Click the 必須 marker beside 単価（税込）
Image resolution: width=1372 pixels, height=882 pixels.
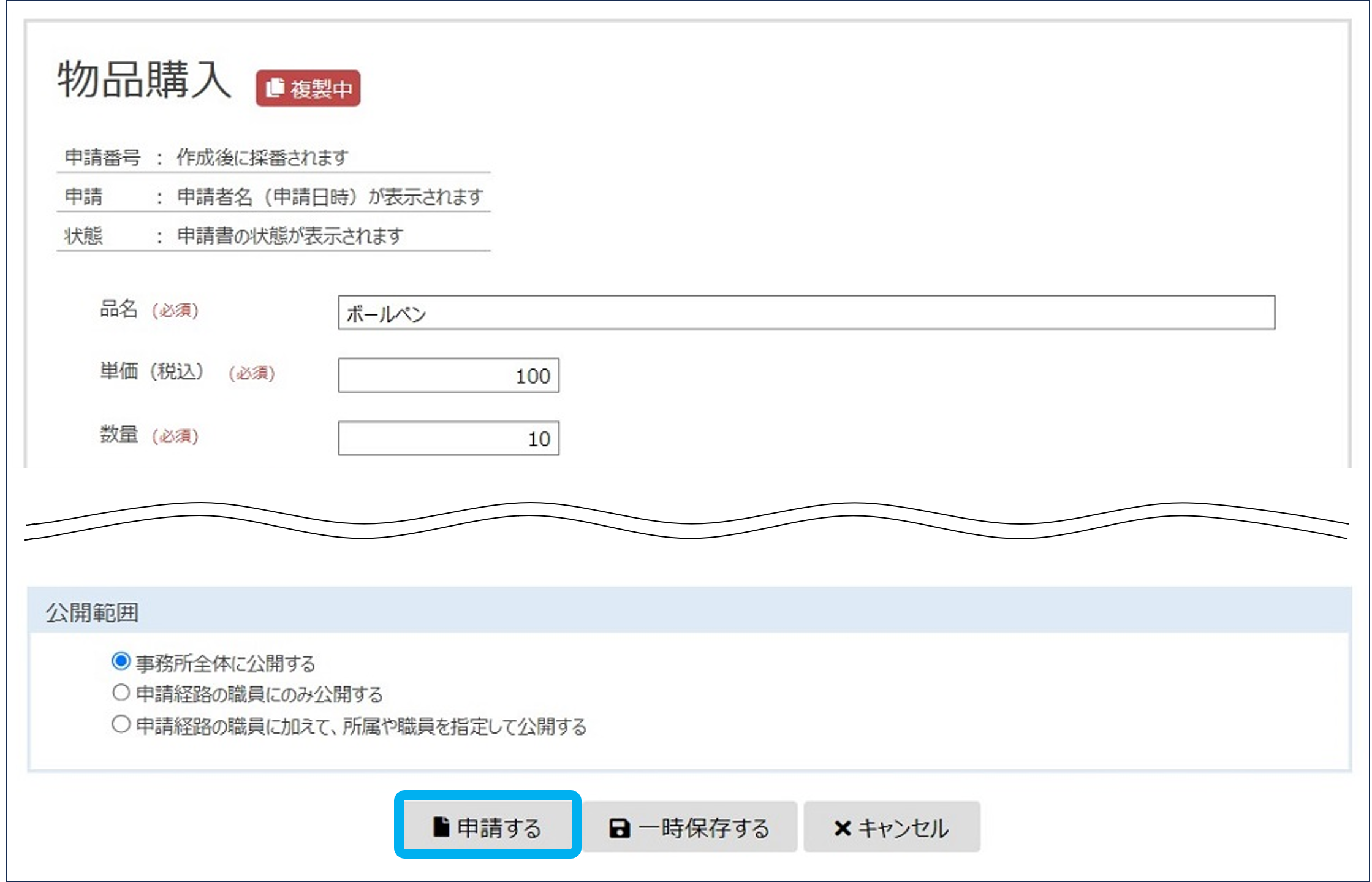(252, 373)
